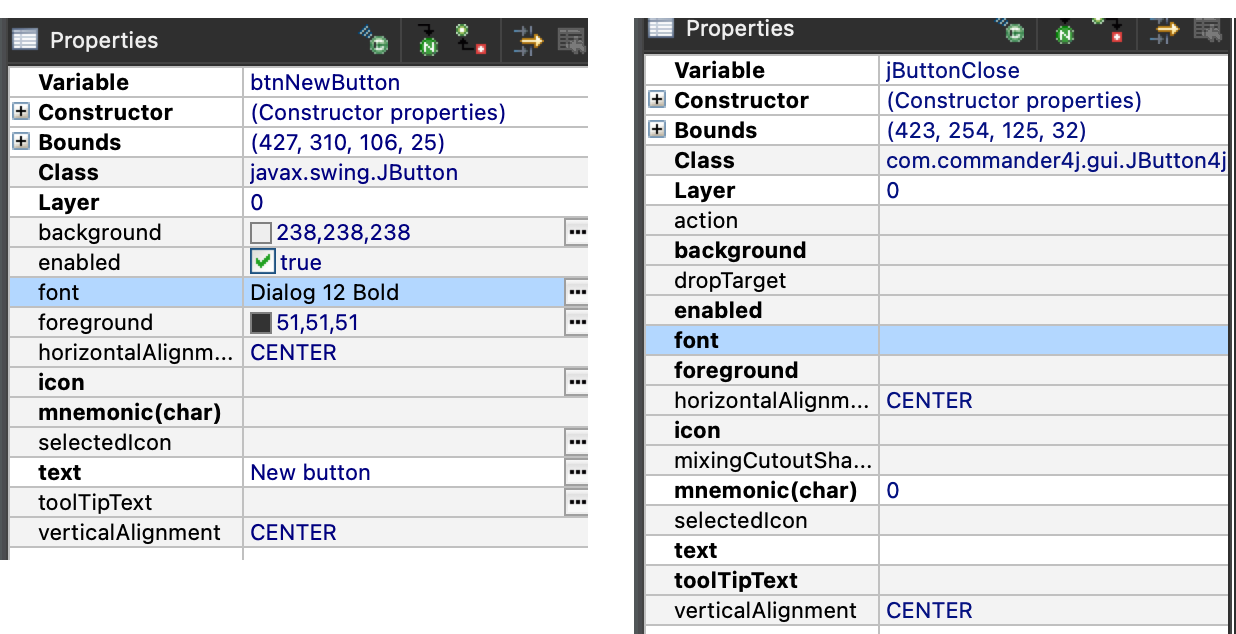Select the icon row in jButtonClose panel
The width and height of the screenshot is (1236, 634).
pos(936,430)
